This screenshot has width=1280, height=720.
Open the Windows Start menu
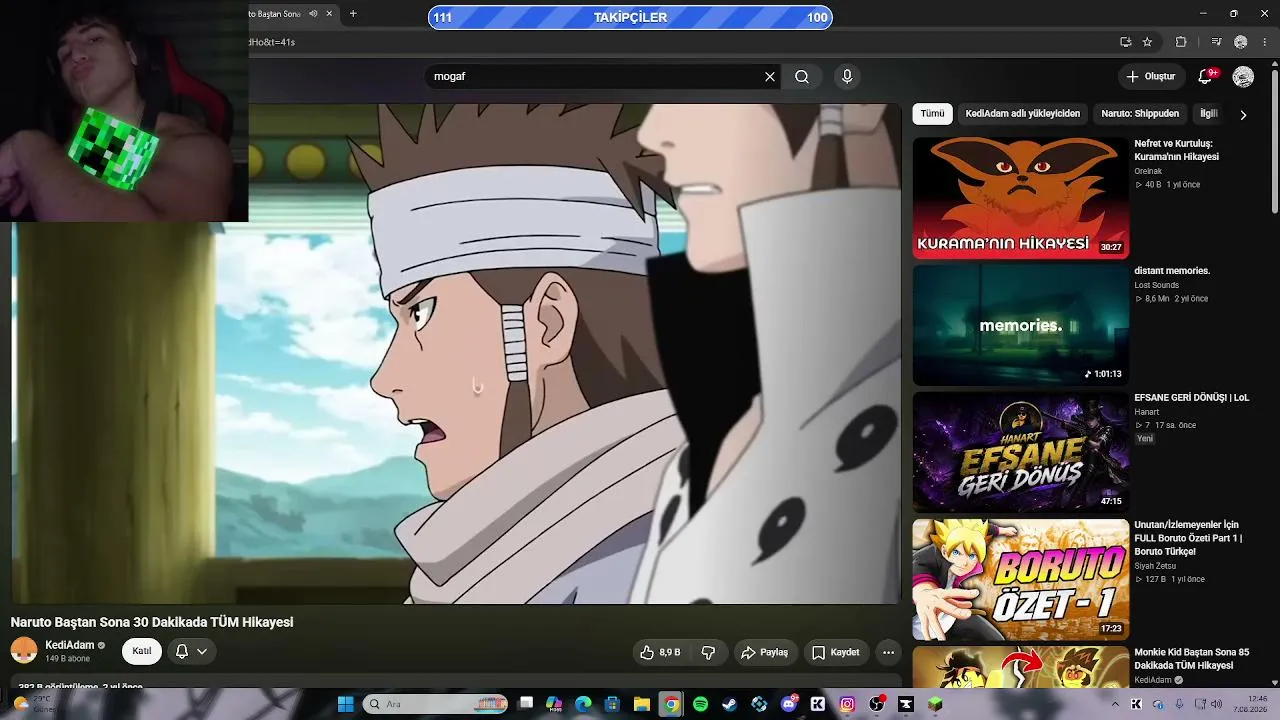pyautogui.click(x=345, y=704)
